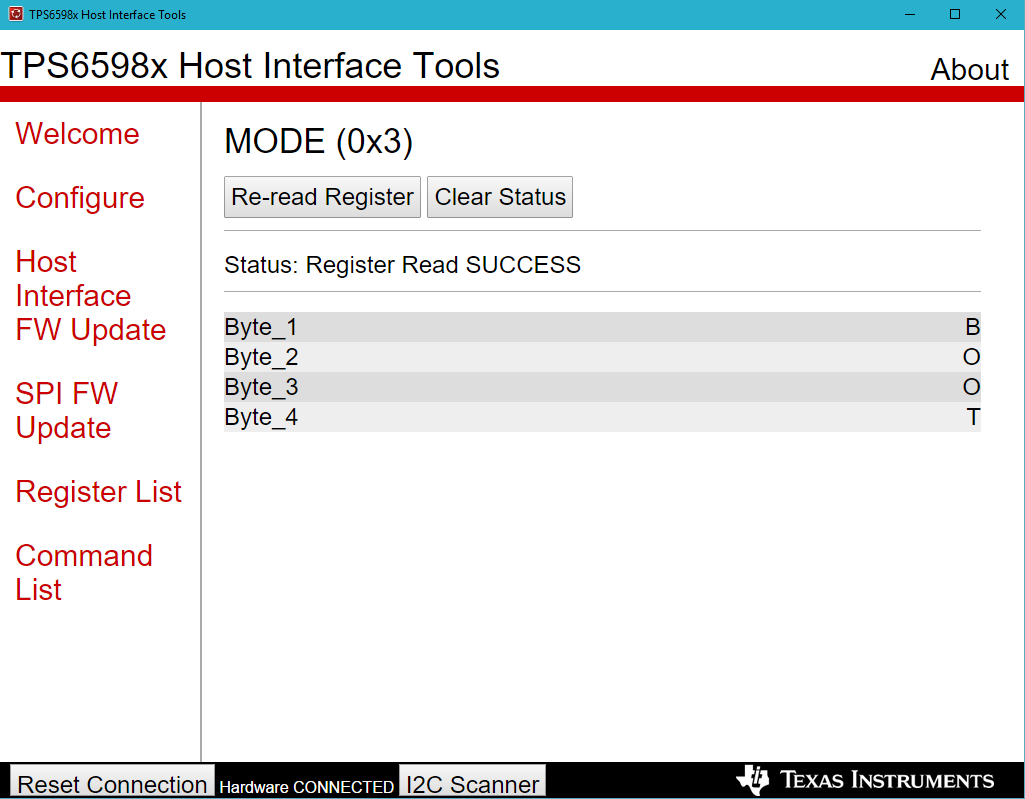Click the MODE (0x3) heading
Viewport: 1025px width, 799px height.
tap(318, 141)
